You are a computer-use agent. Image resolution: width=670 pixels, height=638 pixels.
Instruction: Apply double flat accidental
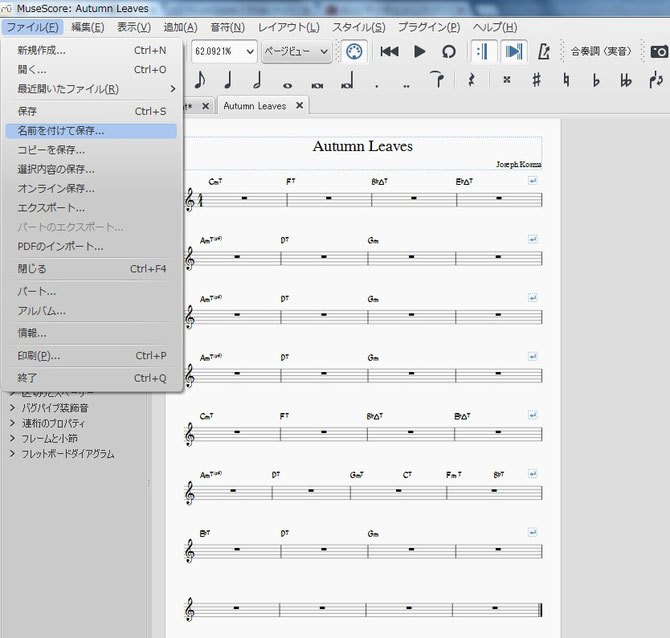click(626, 80)
